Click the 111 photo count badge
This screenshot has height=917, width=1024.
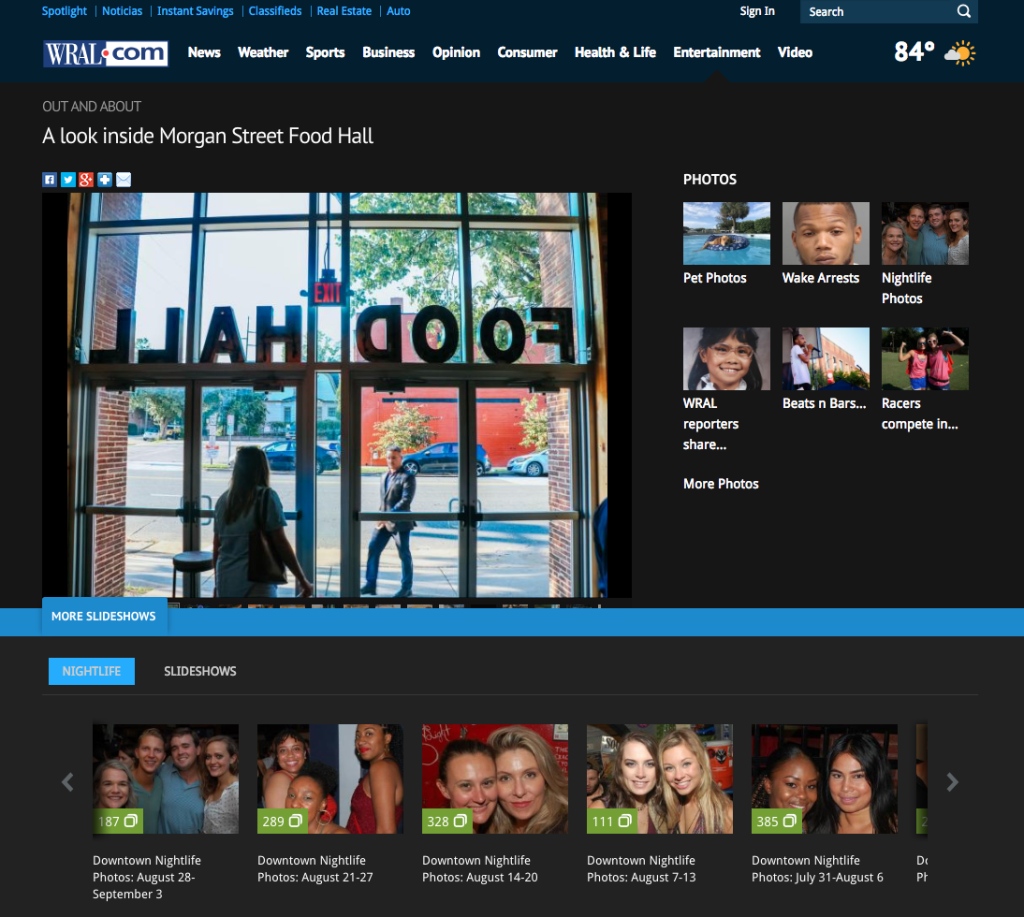coord(611,821)
